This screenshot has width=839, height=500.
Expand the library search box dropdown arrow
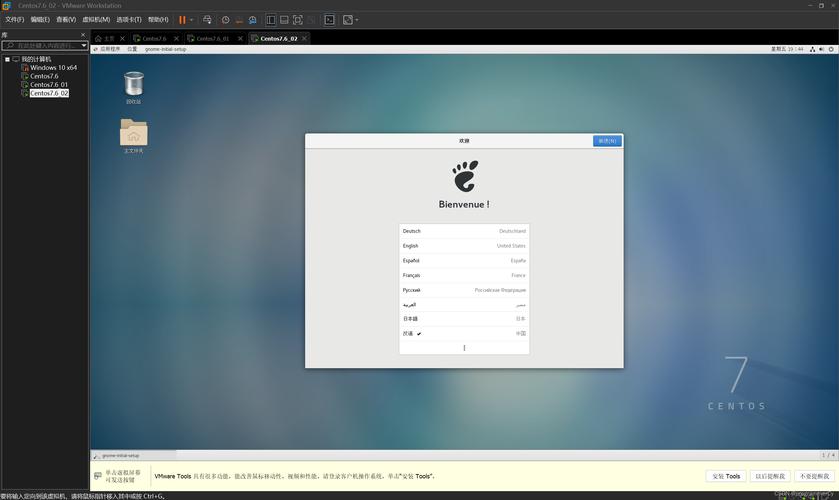coord(84,45)
